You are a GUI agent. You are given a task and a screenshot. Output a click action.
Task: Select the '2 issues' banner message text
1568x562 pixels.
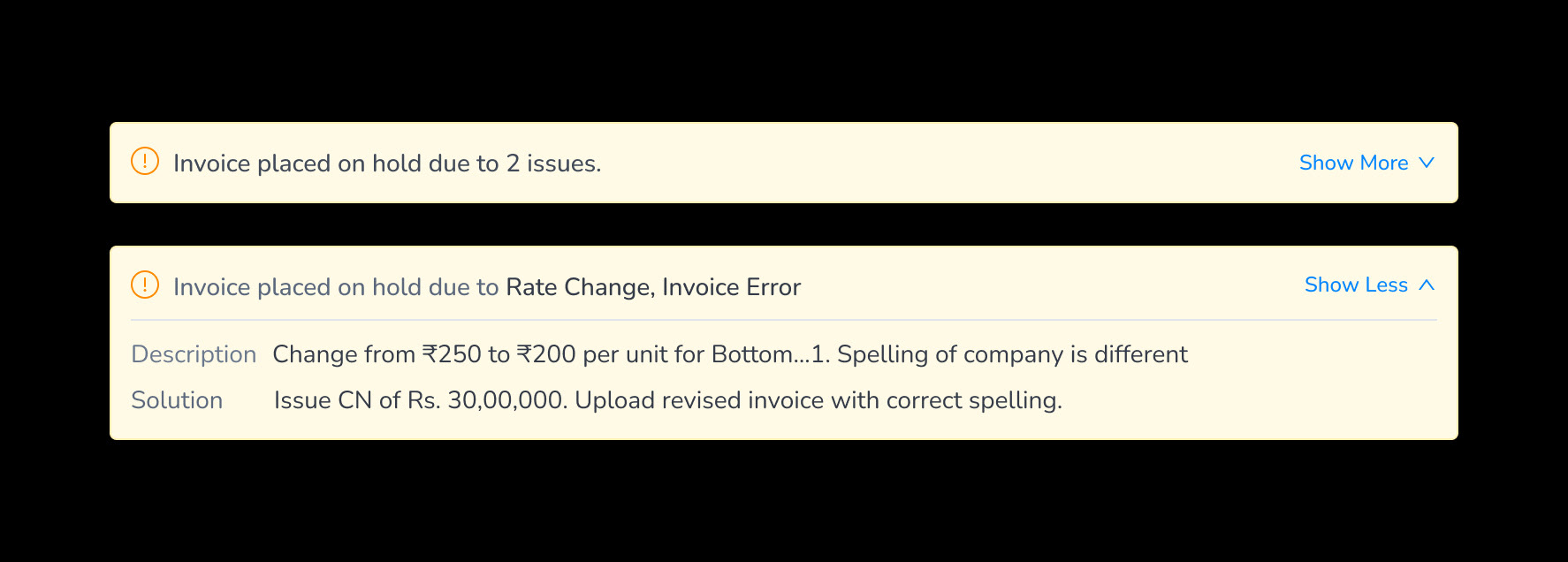coord(387,163)
